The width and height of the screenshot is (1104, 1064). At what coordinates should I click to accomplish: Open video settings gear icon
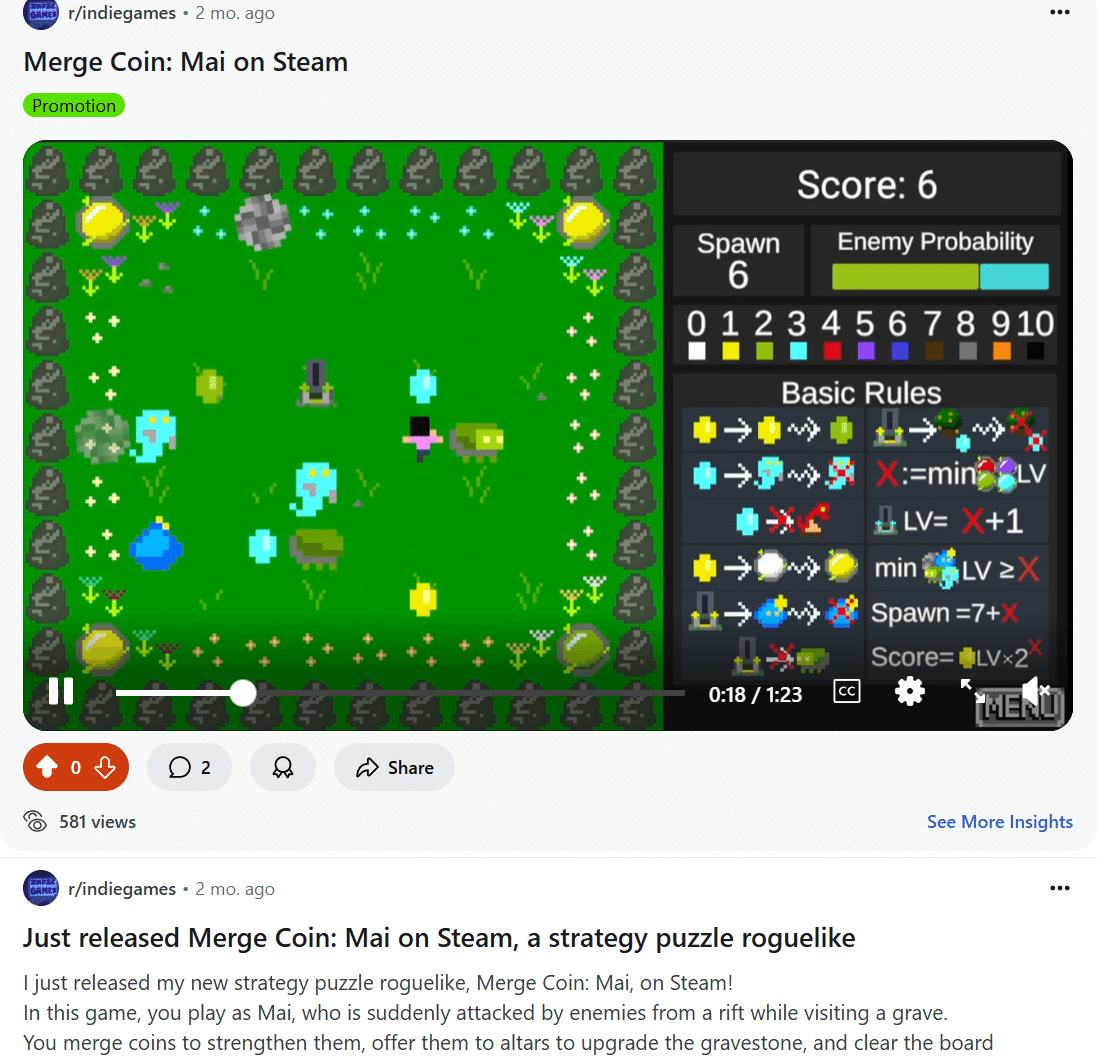tap(909, 691)
